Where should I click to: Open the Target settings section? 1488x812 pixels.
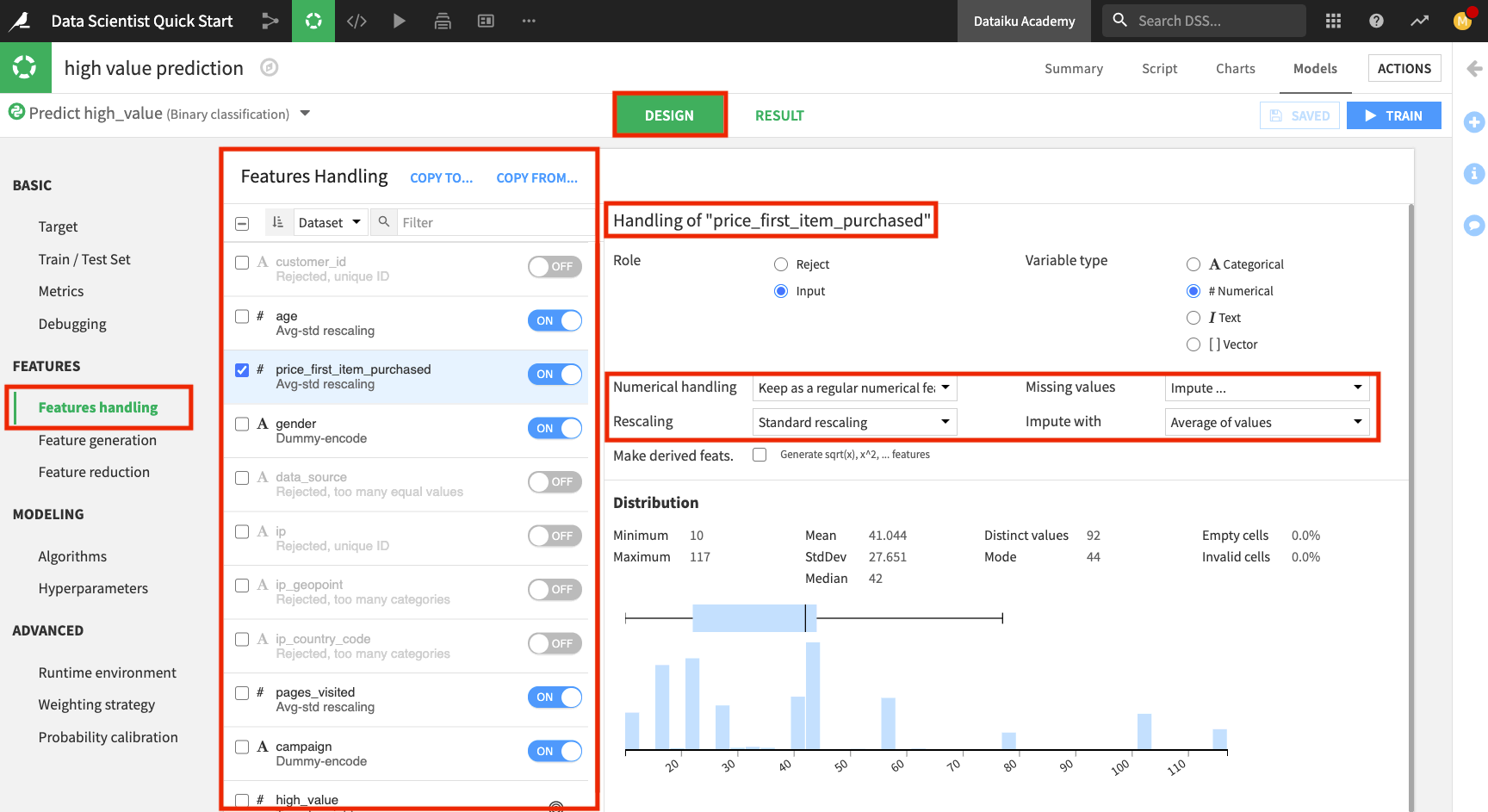(x=58, y=226)
